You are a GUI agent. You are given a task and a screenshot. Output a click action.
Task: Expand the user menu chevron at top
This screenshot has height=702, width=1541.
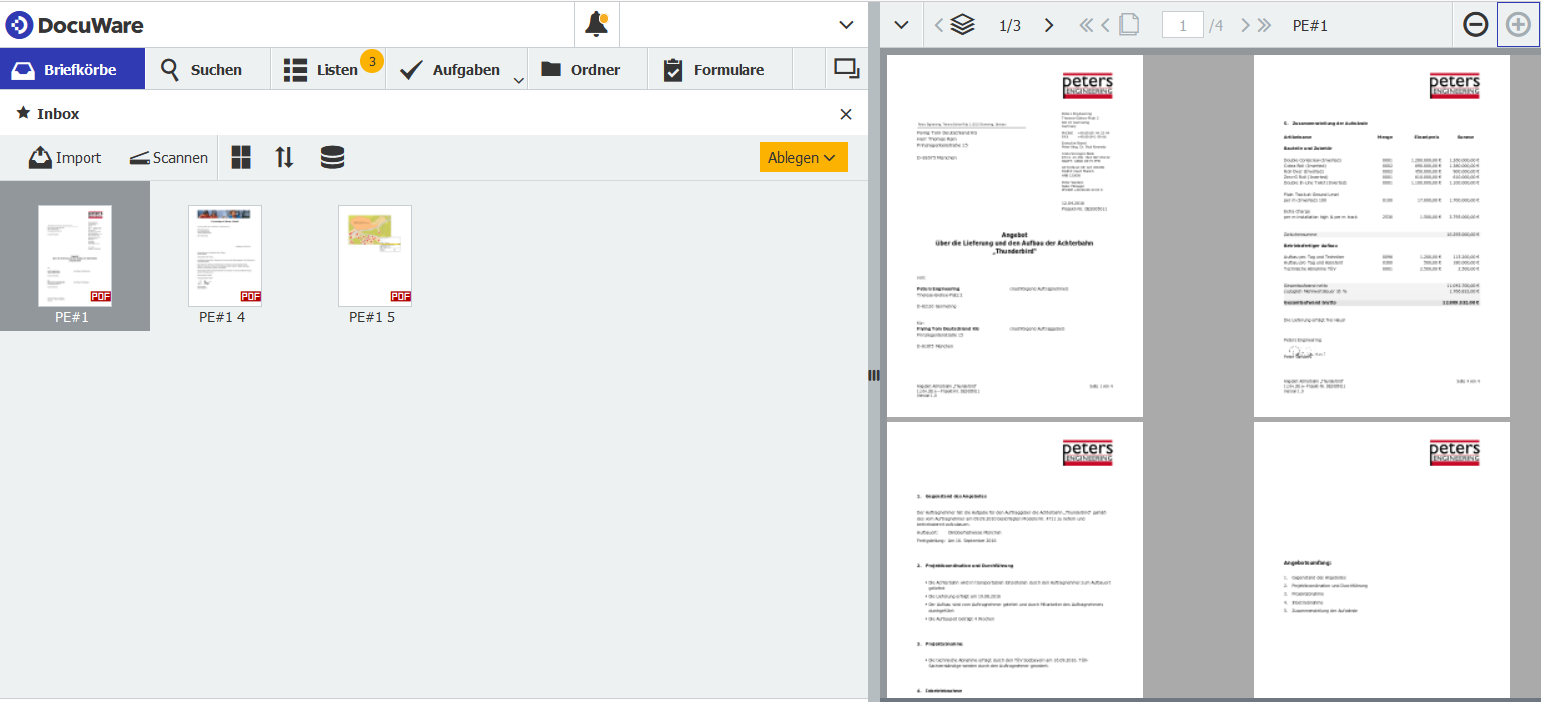pyautogui.click(x=846, y=25)
